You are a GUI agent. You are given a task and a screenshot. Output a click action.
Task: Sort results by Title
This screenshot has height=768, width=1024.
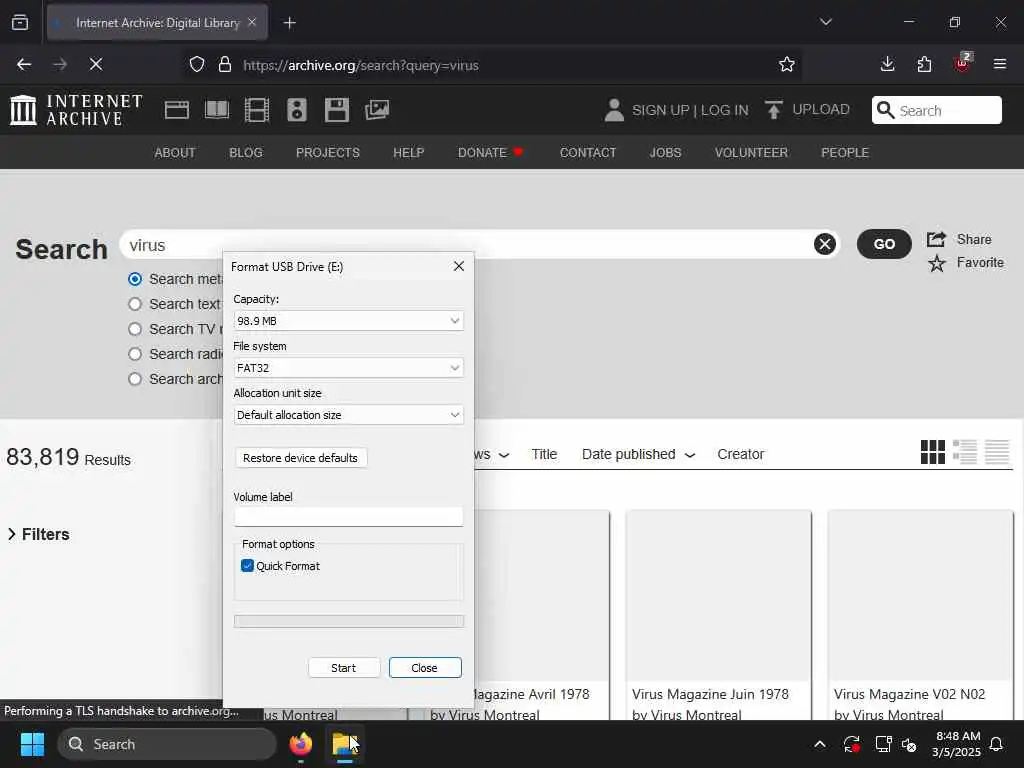click(x=544, y=454)
